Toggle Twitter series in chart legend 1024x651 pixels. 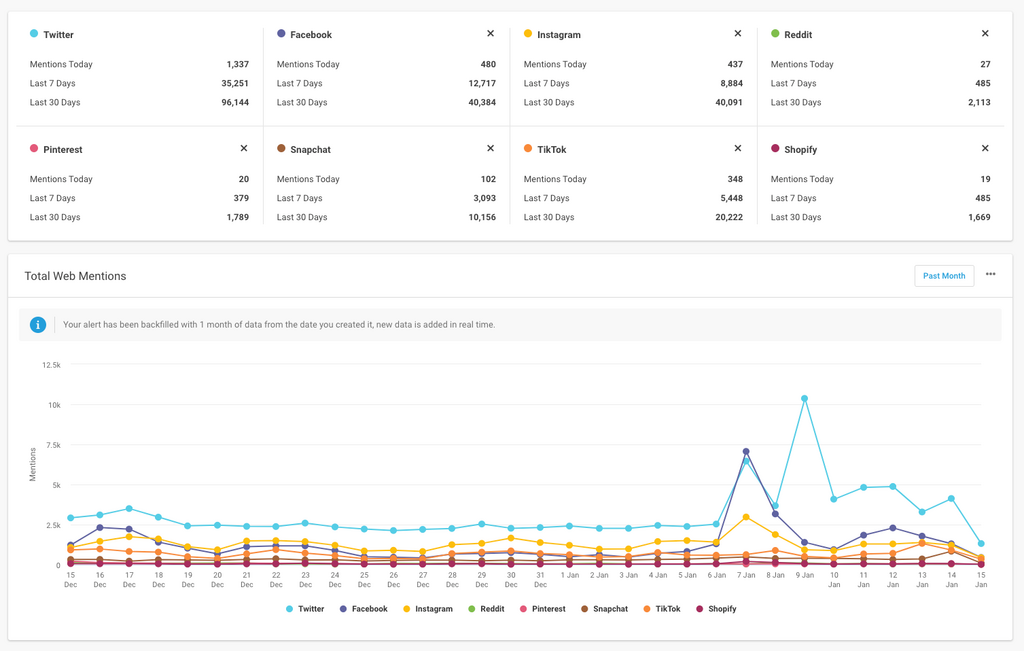point(305,609)
